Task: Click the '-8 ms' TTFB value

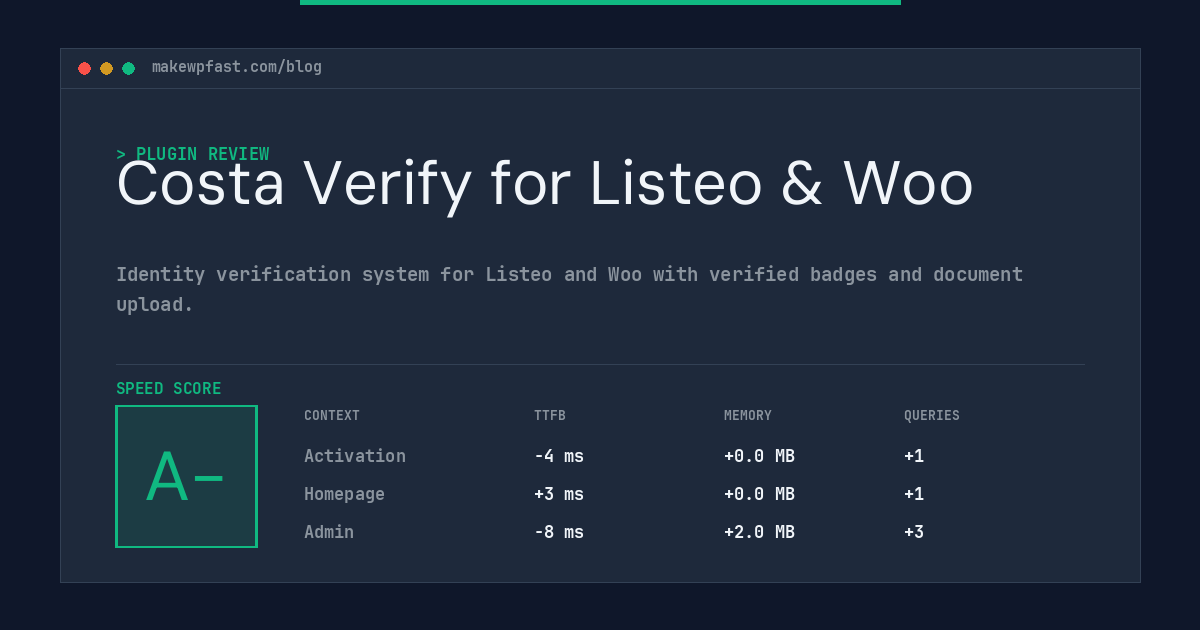Action: [x=559, y=532]
